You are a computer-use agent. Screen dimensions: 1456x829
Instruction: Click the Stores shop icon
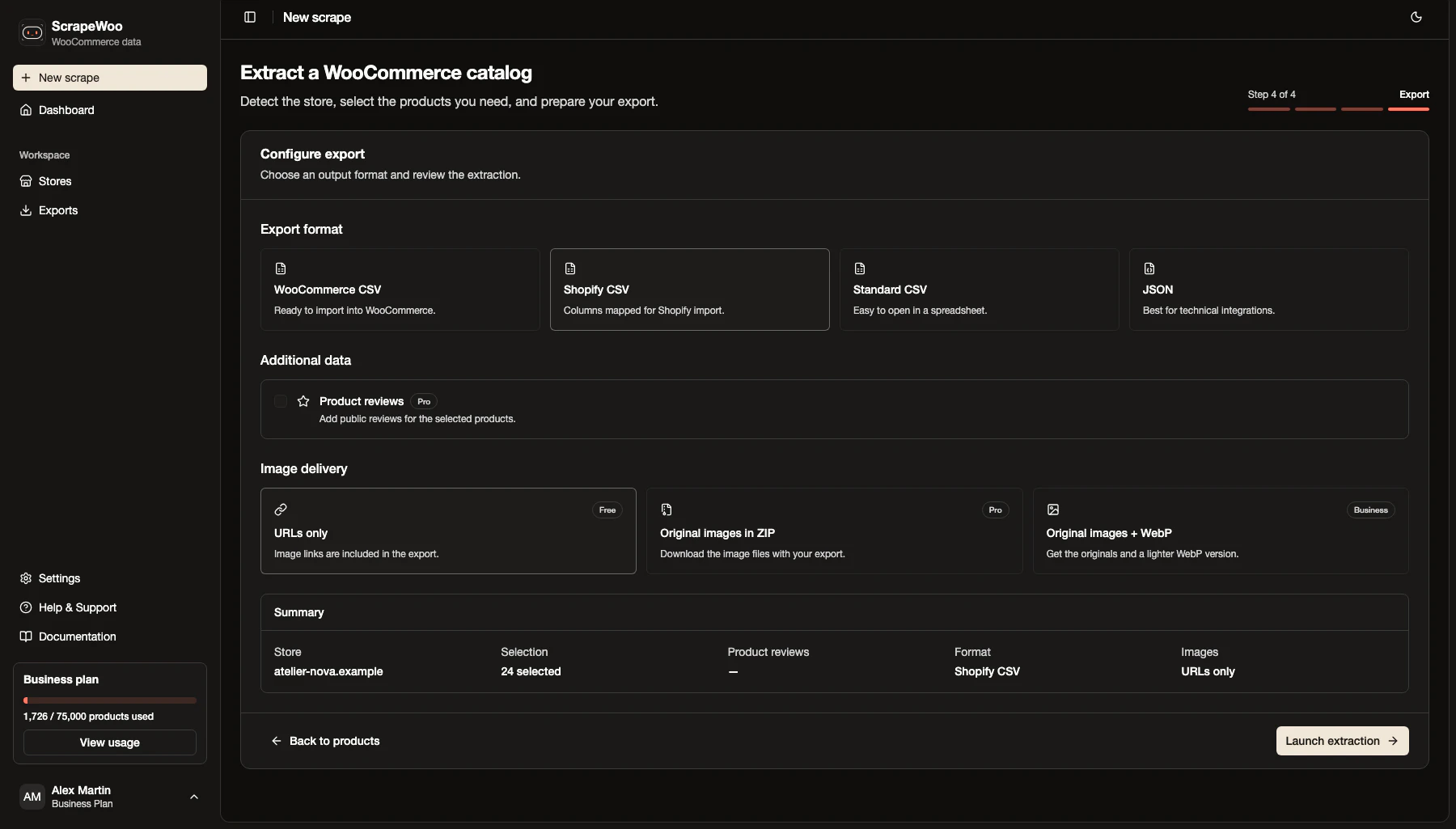point(26,181)
